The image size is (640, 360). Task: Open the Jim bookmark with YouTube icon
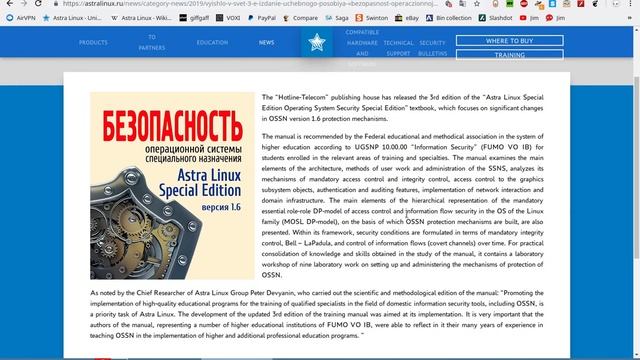coord(529,18)
